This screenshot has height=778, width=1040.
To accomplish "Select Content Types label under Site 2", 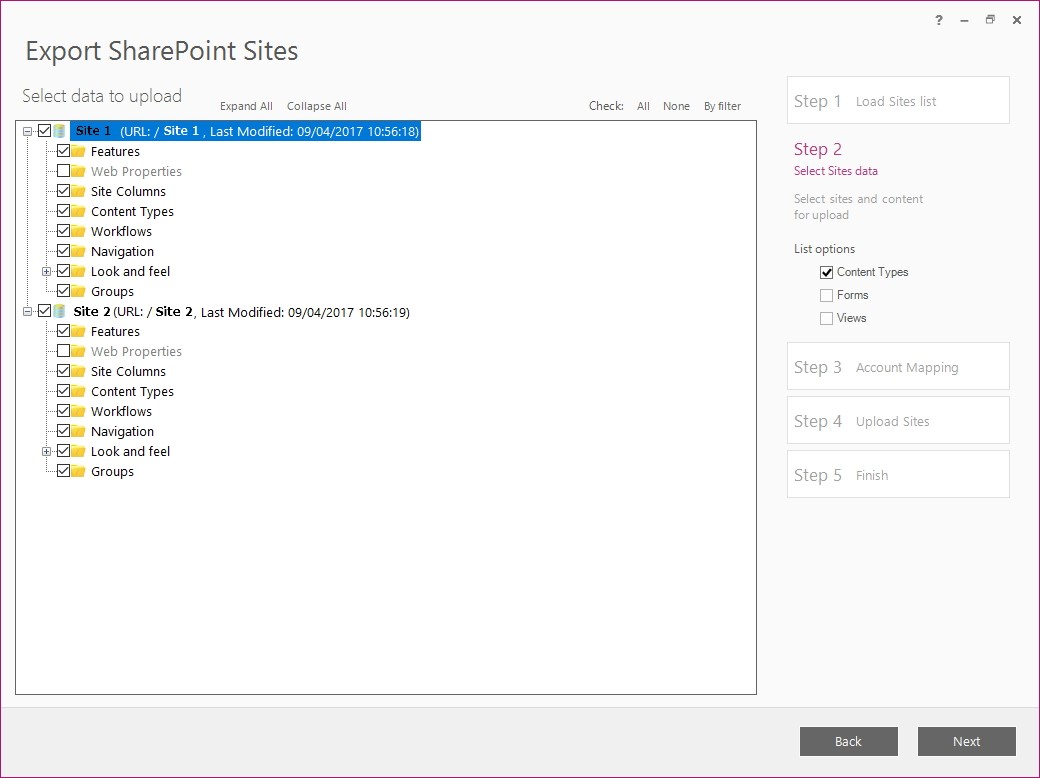I will point(132,391).
